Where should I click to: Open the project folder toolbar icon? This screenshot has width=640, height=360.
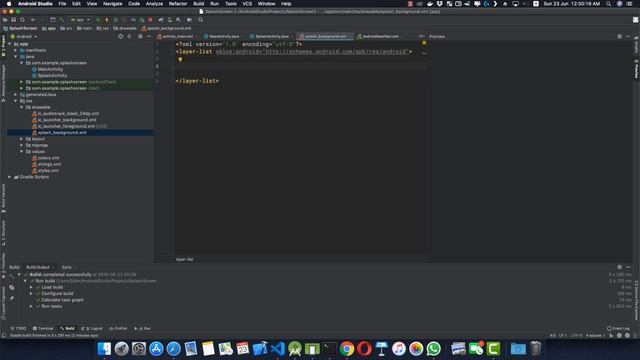[5, 20]
